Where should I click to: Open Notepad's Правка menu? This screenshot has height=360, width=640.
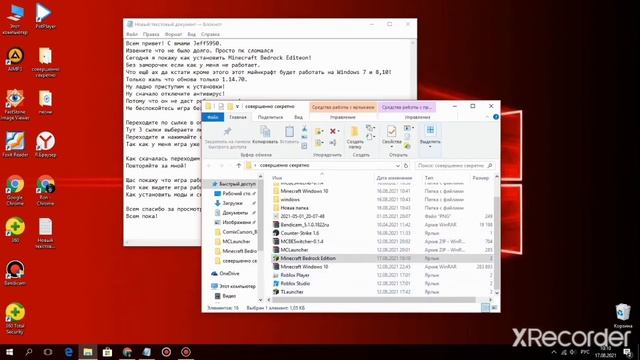(x=151, y=34)
